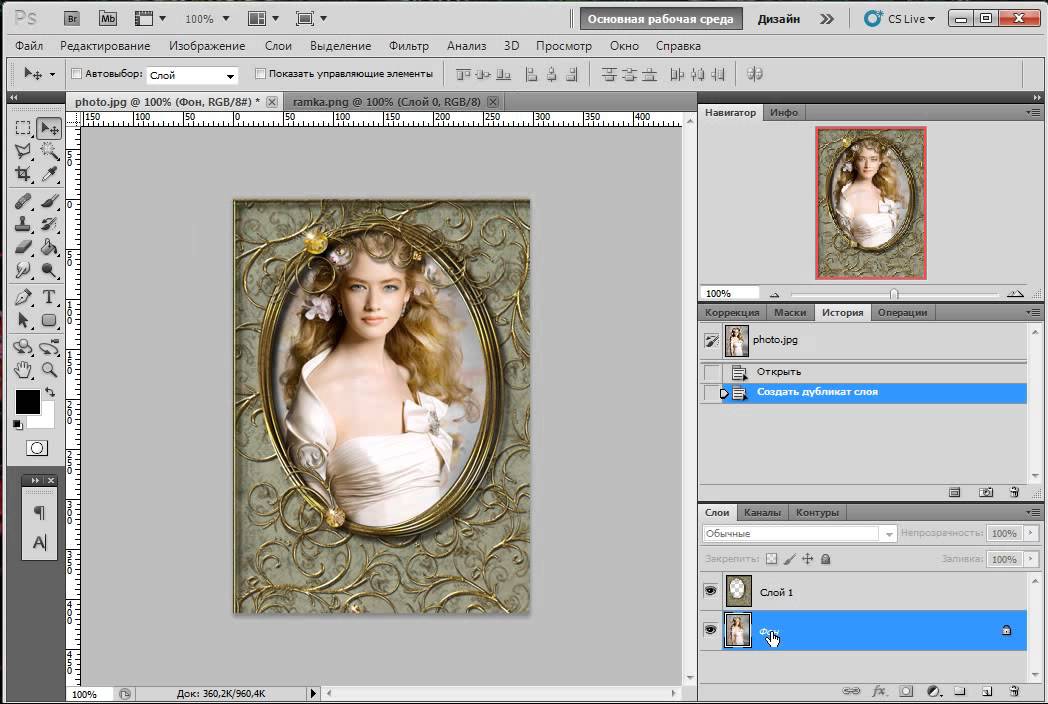Open the Фильтр menu

coord(408,46)
